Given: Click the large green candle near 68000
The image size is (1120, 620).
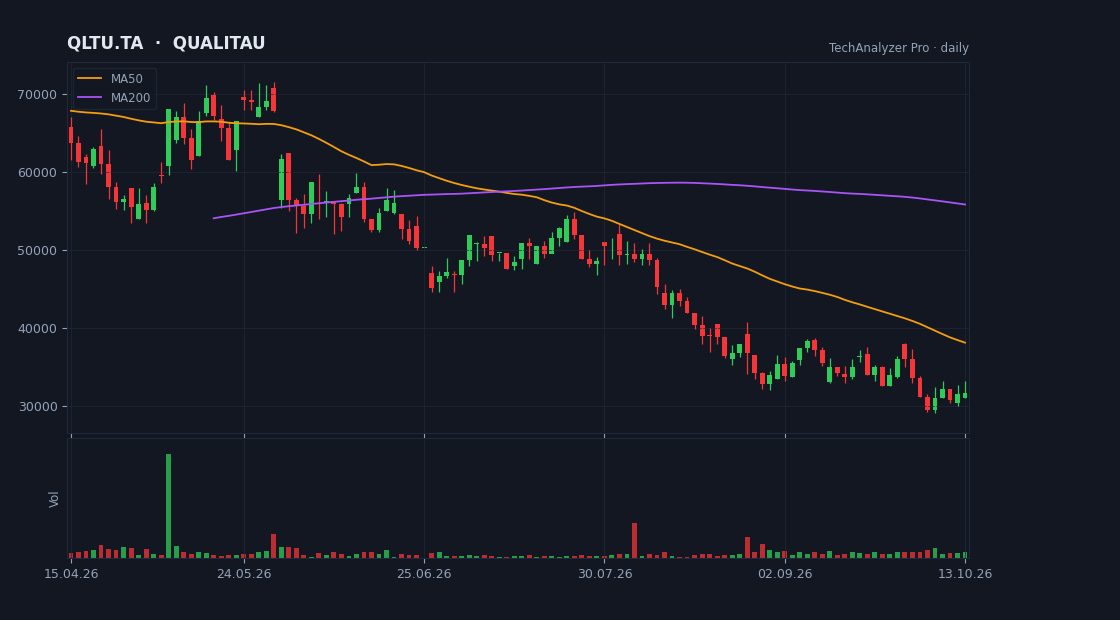Looking at the screenshot, I should [169, 138].
